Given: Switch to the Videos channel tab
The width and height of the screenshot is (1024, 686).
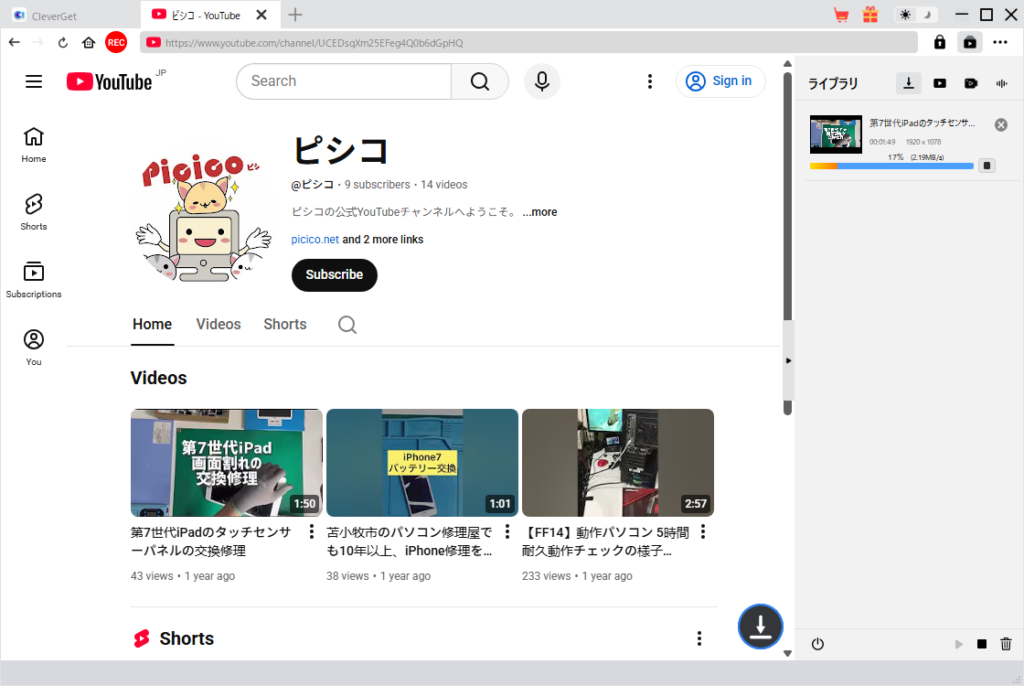Looking at the screenshot, I should pos(218,324).
